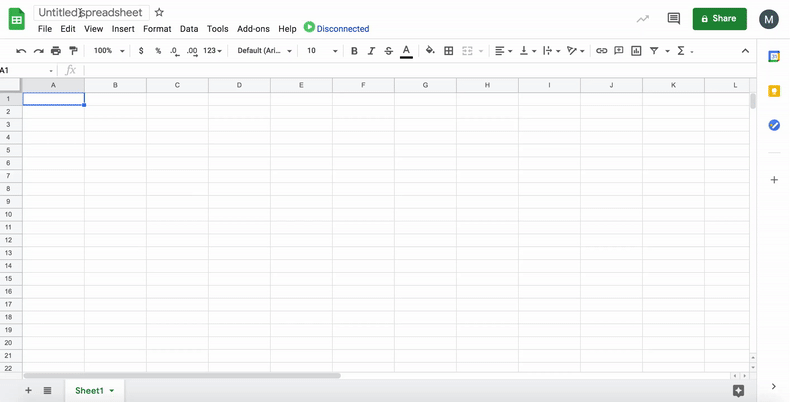Click the green Share button
The image size is (790, 402).
[x=719, y=18]
